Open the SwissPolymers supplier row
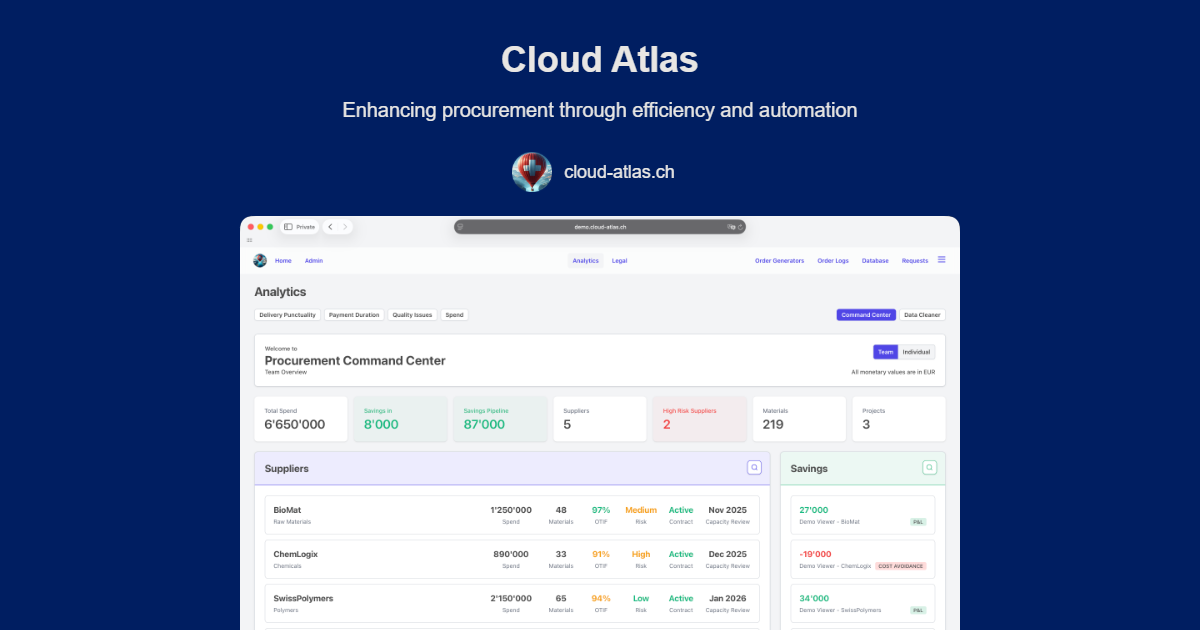 point(512,603)
